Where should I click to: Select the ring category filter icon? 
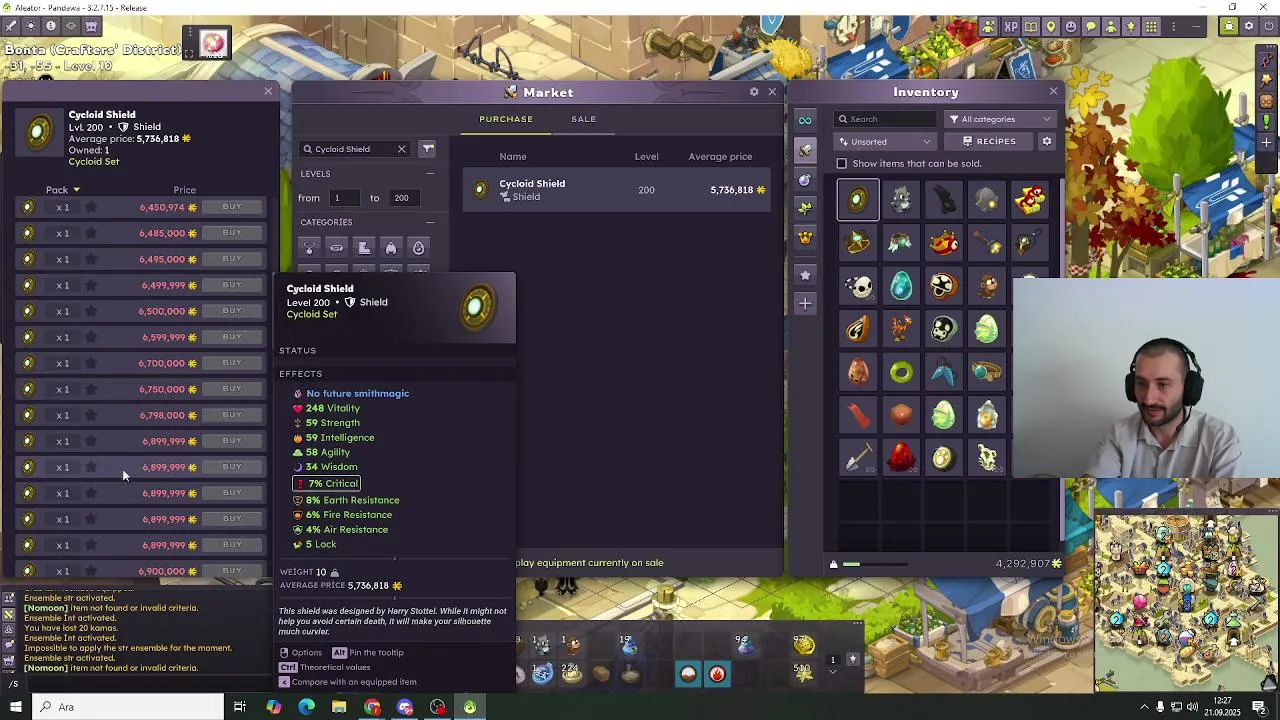coord(337,248)
